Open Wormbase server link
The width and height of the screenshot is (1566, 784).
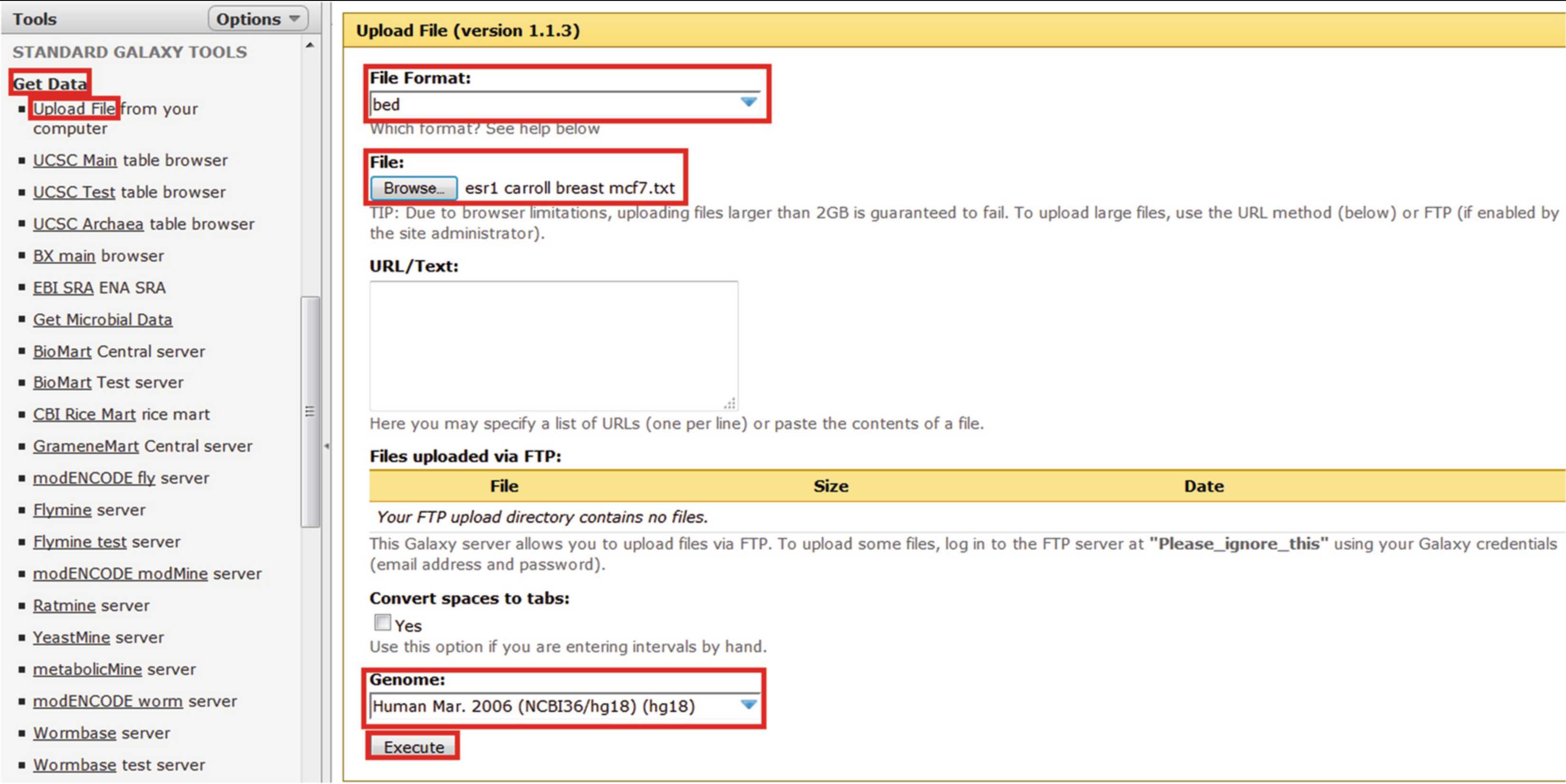click(x=74, y=733)
